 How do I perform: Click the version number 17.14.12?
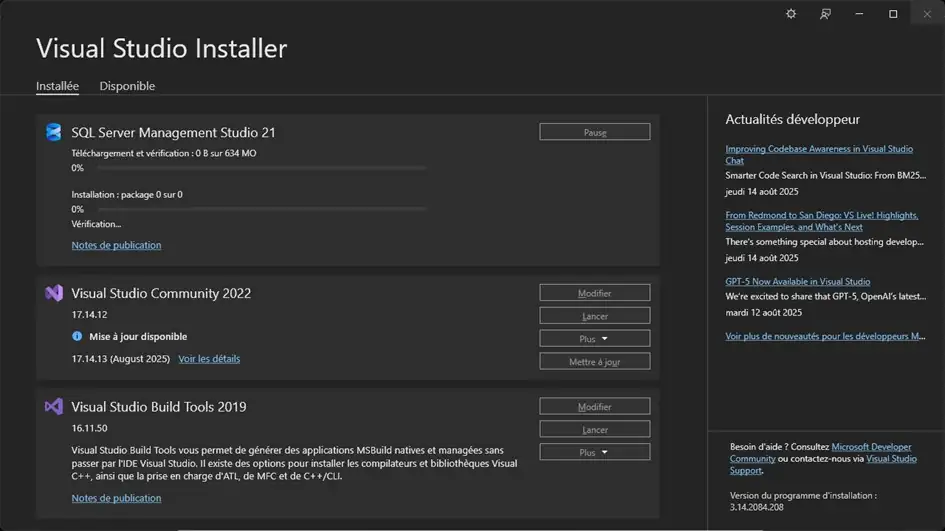tap(89, 315)
